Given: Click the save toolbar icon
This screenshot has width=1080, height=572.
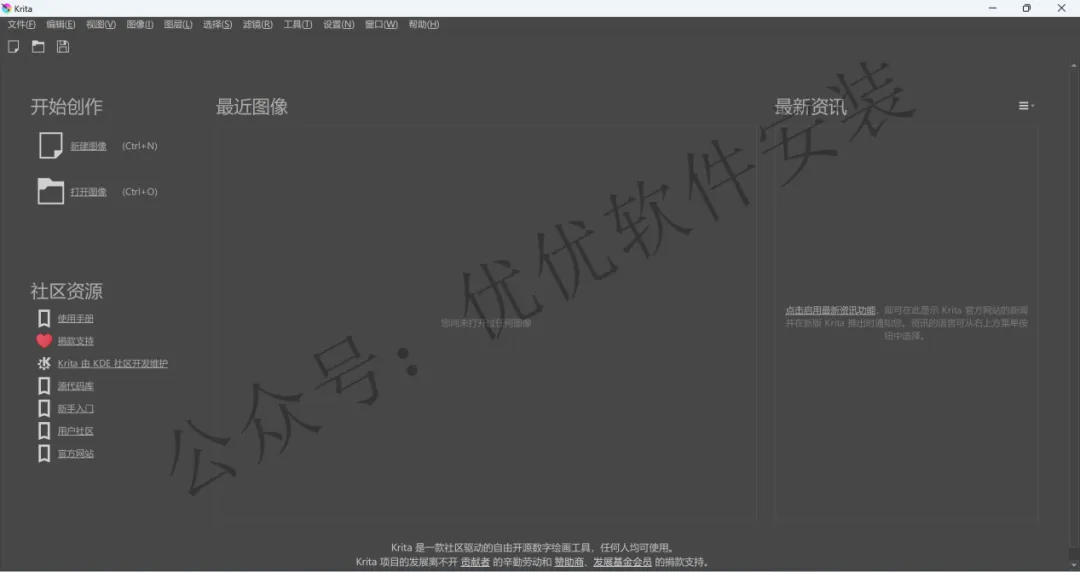Looking at the screenshot, I should tap(63, 47).
